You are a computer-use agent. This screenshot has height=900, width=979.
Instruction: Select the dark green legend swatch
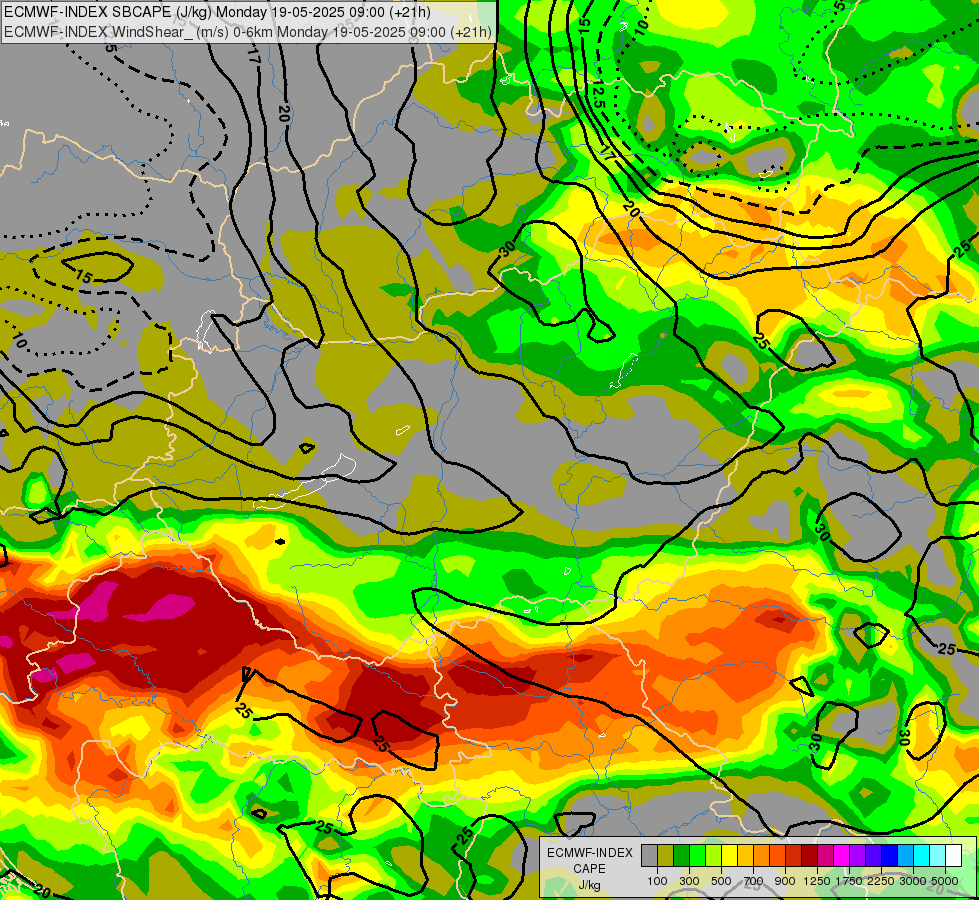tap(681, 855)
